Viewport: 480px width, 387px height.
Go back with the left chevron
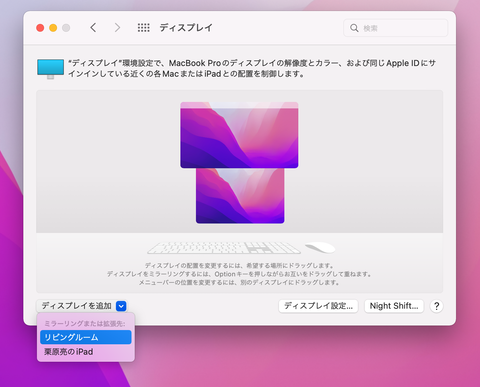pyautogui.click(x=93, y=28)
